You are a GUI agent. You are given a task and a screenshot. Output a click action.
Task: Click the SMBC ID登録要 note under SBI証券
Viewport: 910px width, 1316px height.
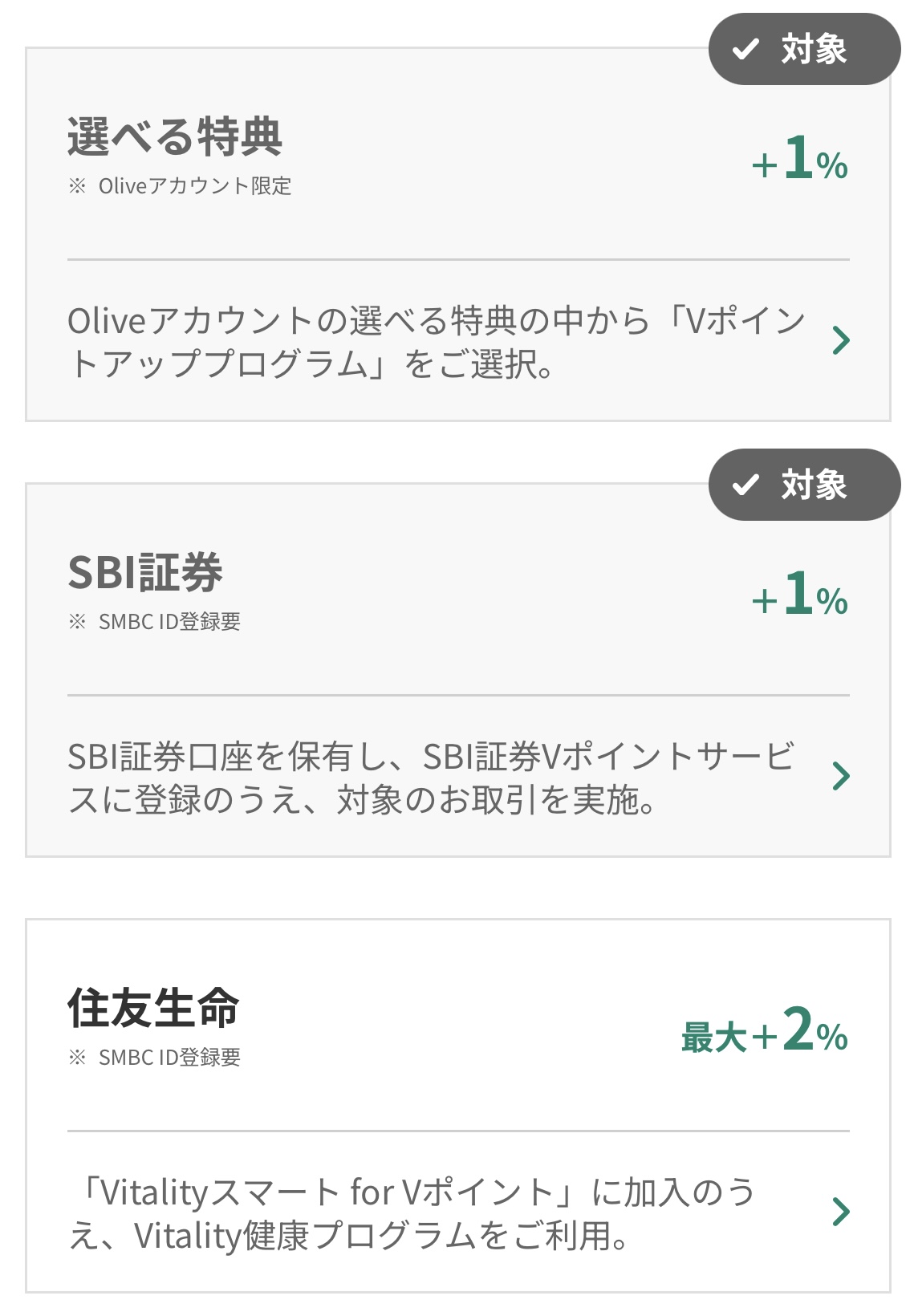pyautogui.click(x=169, y=622)
